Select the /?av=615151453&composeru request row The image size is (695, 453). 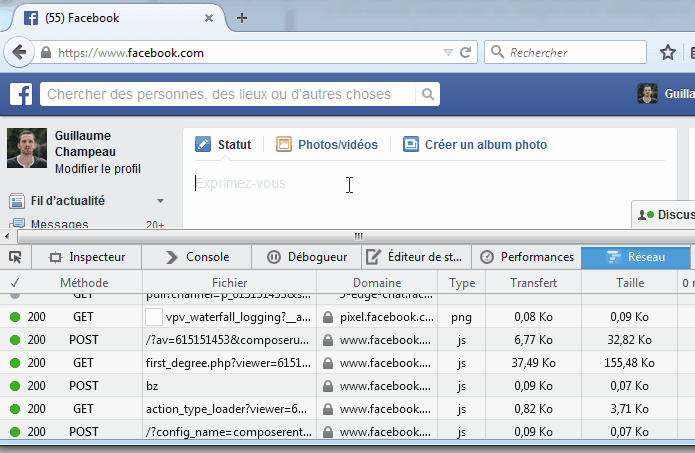(348, 340)
